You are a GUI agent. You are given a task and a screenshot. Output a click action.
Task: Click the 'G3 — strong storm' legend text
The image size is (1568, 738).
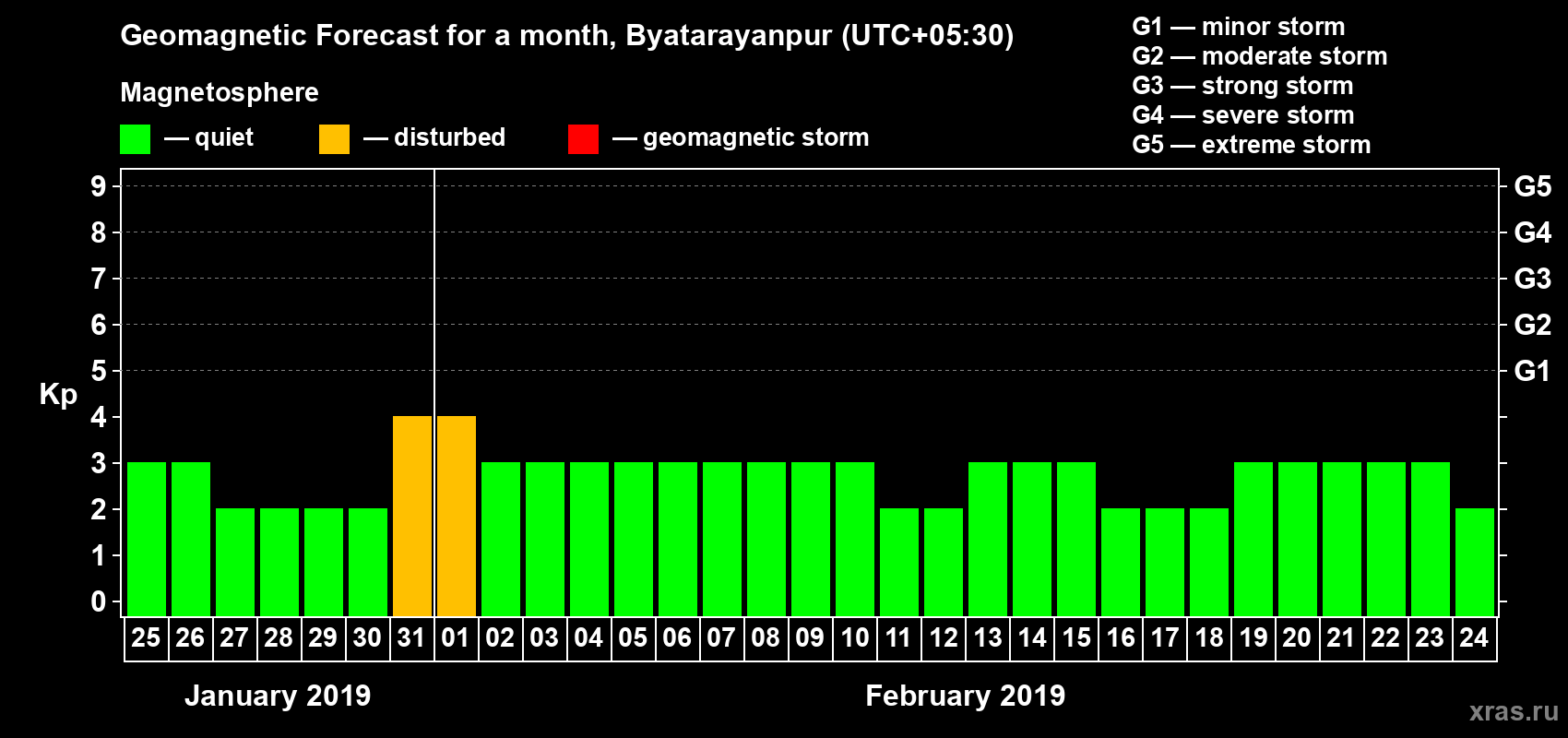[1242, 86]
